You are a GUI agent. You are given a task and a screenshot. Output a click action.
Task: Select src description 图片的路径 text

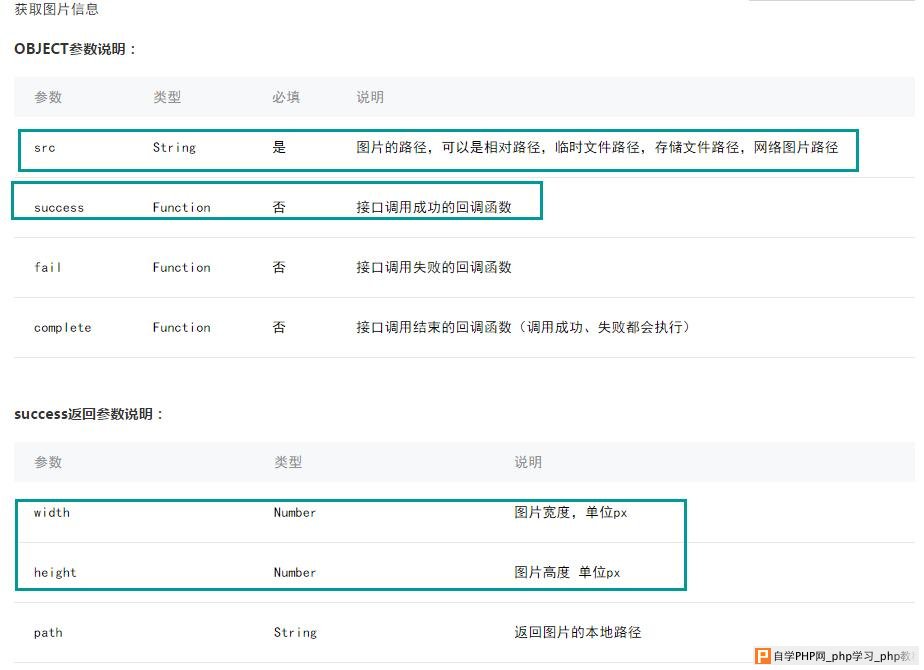tap(597, 147)
